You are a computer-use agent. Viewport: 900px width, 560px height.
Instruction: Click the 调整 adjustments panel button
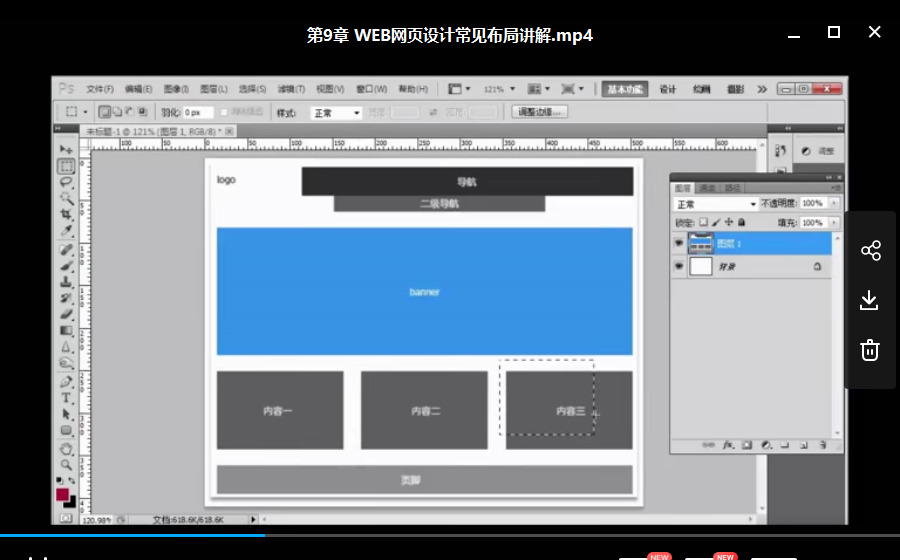tap(819, 151)
